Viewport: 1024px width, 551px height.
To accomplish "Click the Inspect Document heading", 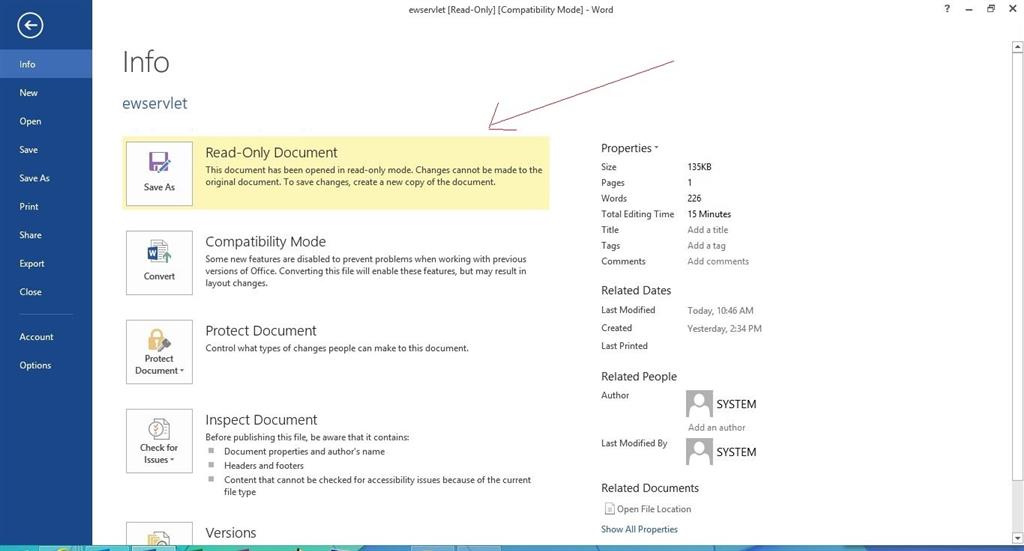I will (x=261, y=420).
